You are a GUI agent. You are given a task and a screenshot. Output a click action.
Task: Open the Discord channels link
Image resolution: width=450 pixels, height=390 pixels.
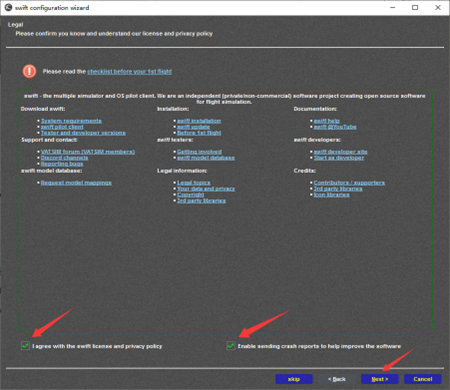(x=64, y=158)
